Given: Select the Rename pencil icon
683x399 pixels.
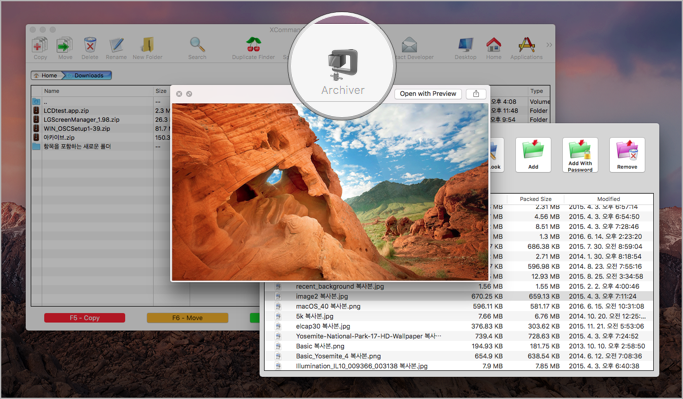Looking at the screenshot, I should (x=116, y=45).
